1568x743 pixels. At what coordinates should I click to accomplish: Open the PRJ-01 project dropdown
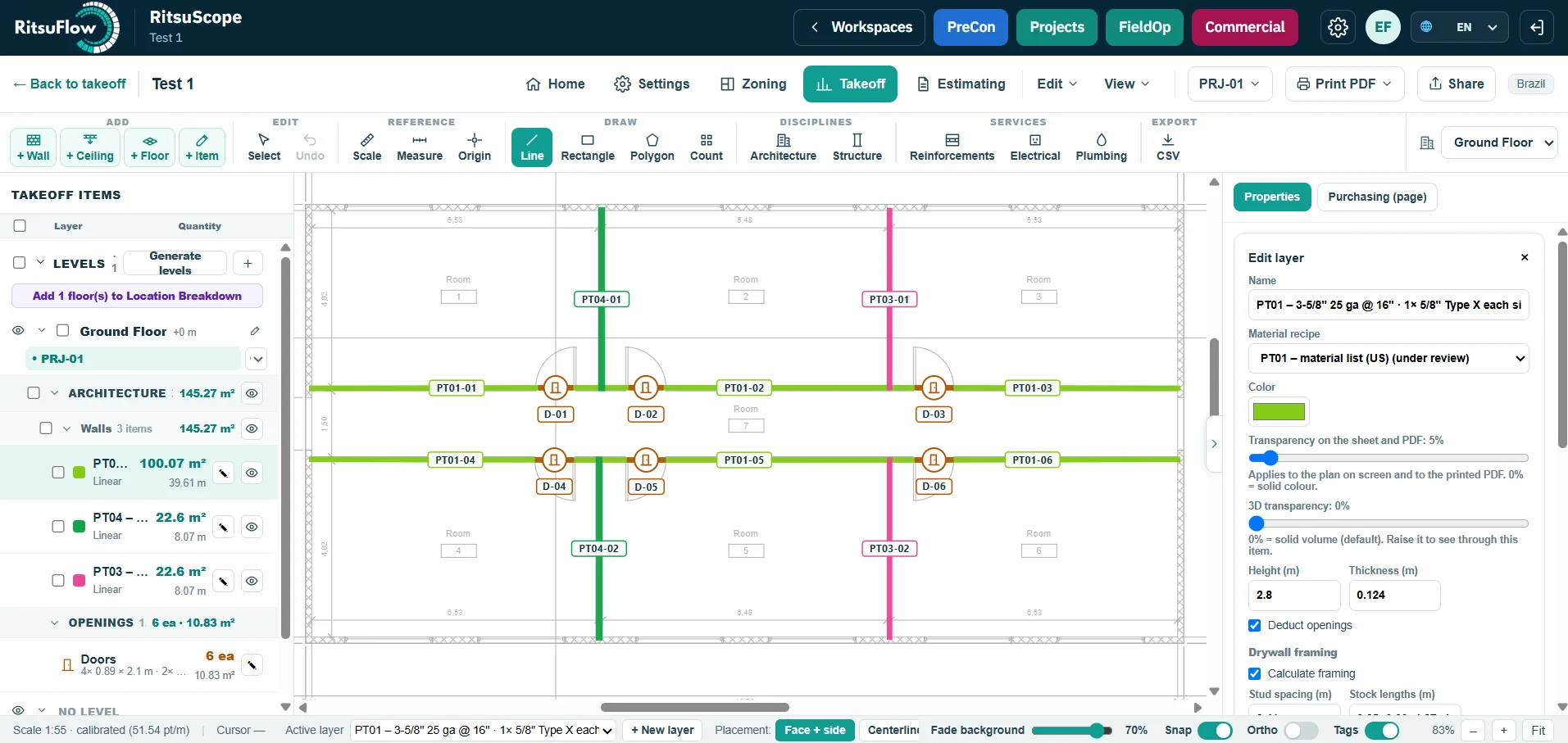(1229, 84)
